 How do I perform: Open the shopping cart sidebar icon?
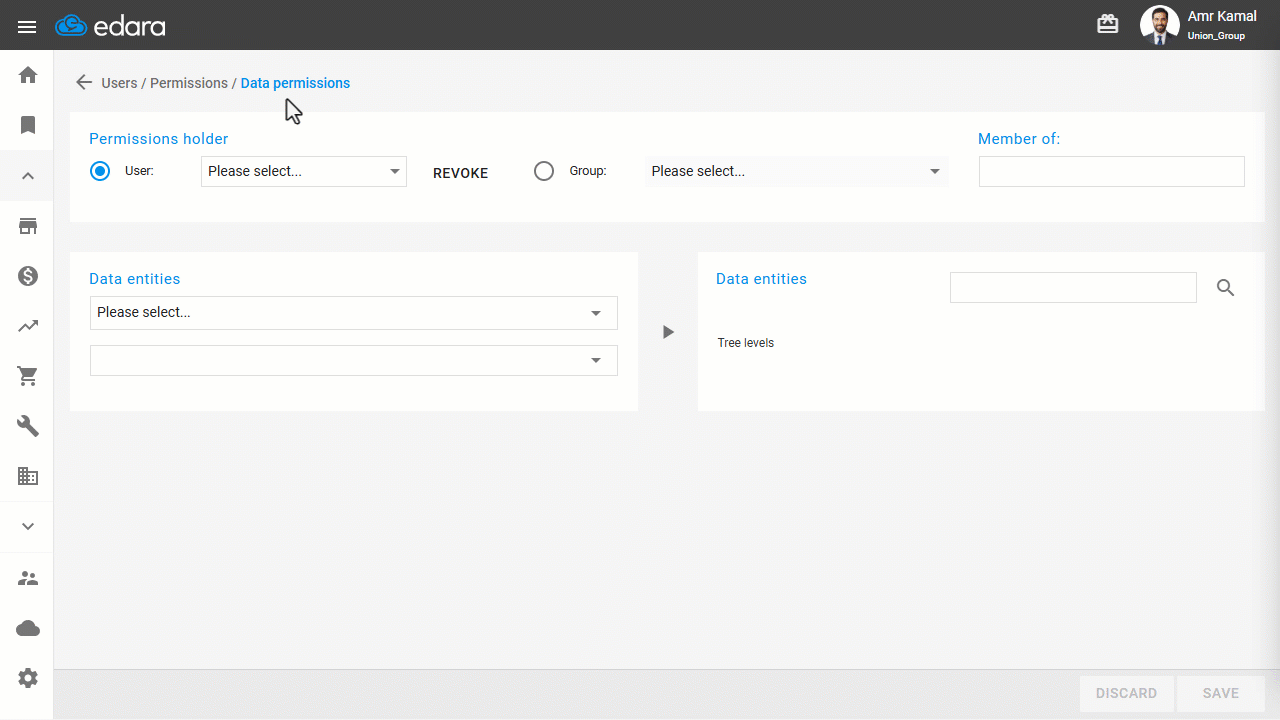(x=28, y=376)
